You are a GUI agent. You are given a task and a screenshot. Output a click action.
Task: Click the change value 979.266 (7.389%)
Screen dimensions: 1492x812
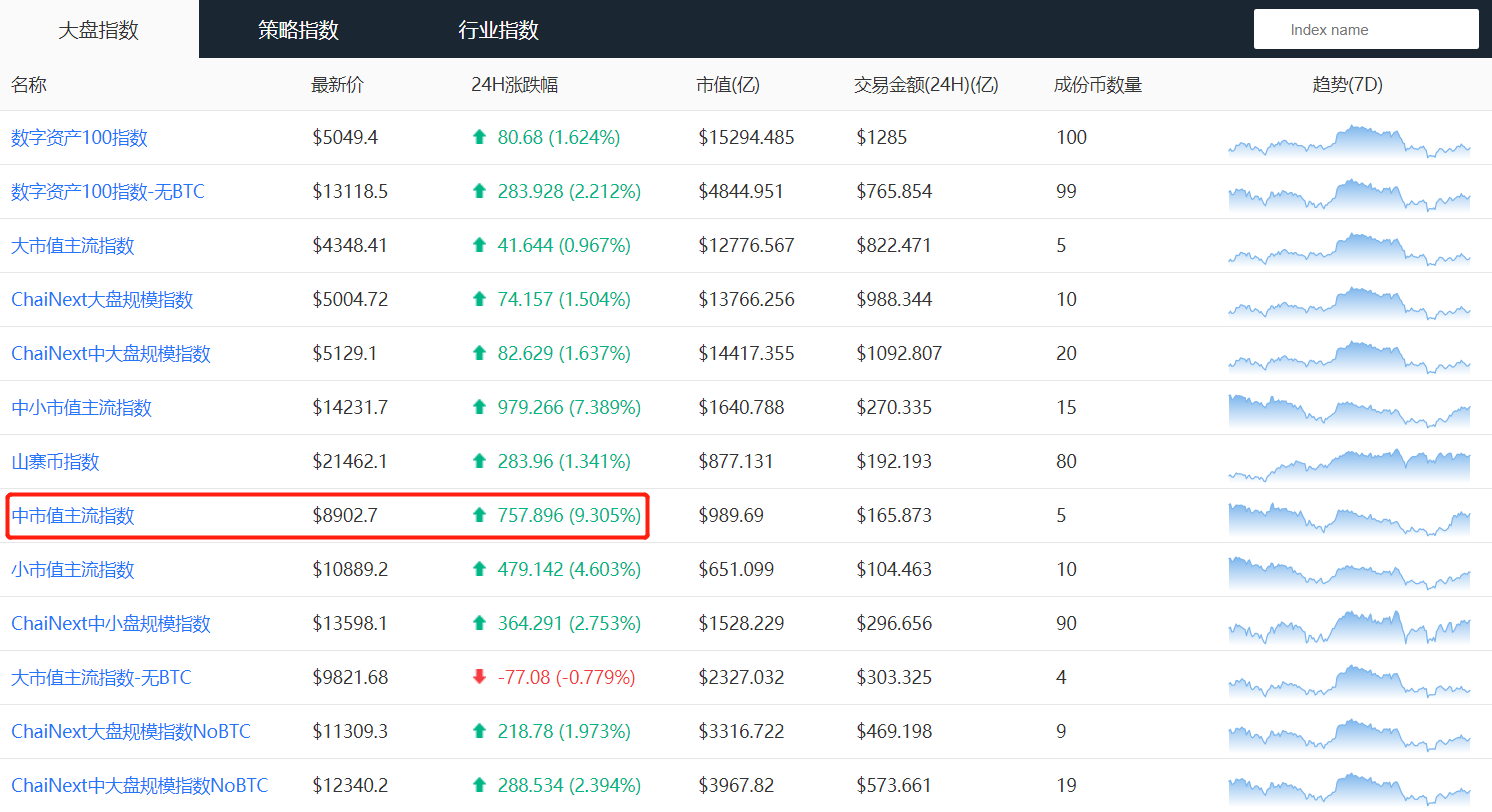tap(570, 408)
